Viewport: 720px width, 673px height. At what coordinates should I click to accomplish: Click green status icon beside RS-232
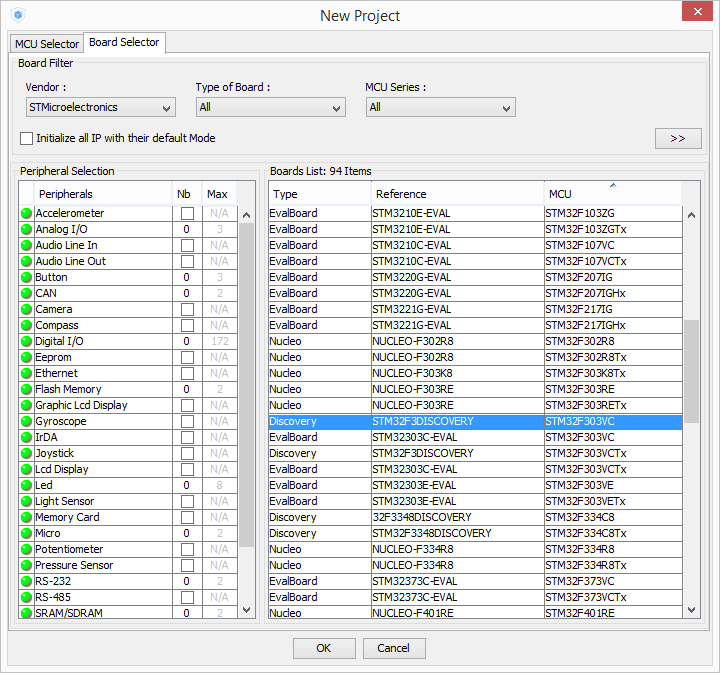pyautogui.click(x=27, y=582)
